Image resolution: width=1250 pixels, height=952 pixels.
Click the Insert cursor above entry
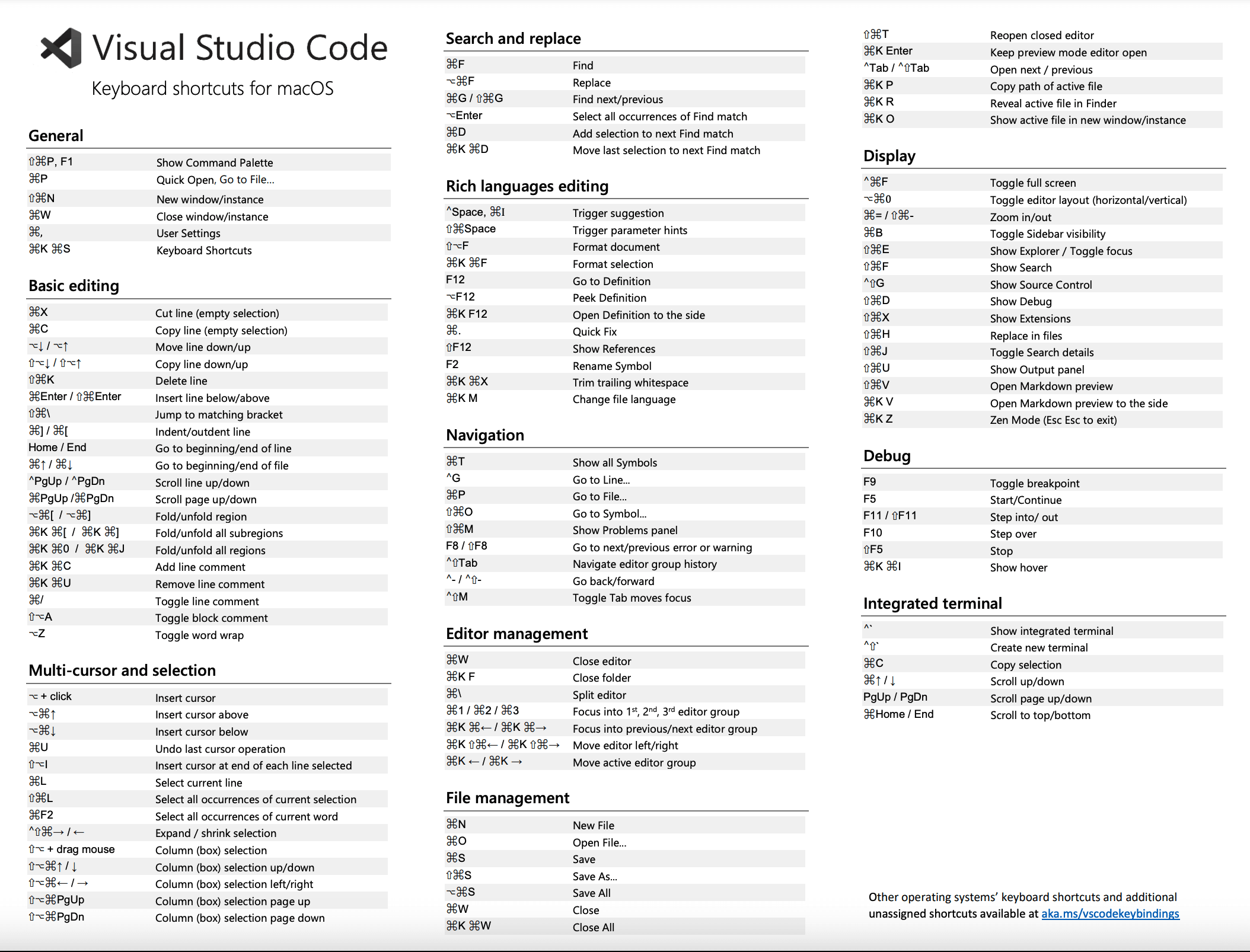[x=202, y=714]
